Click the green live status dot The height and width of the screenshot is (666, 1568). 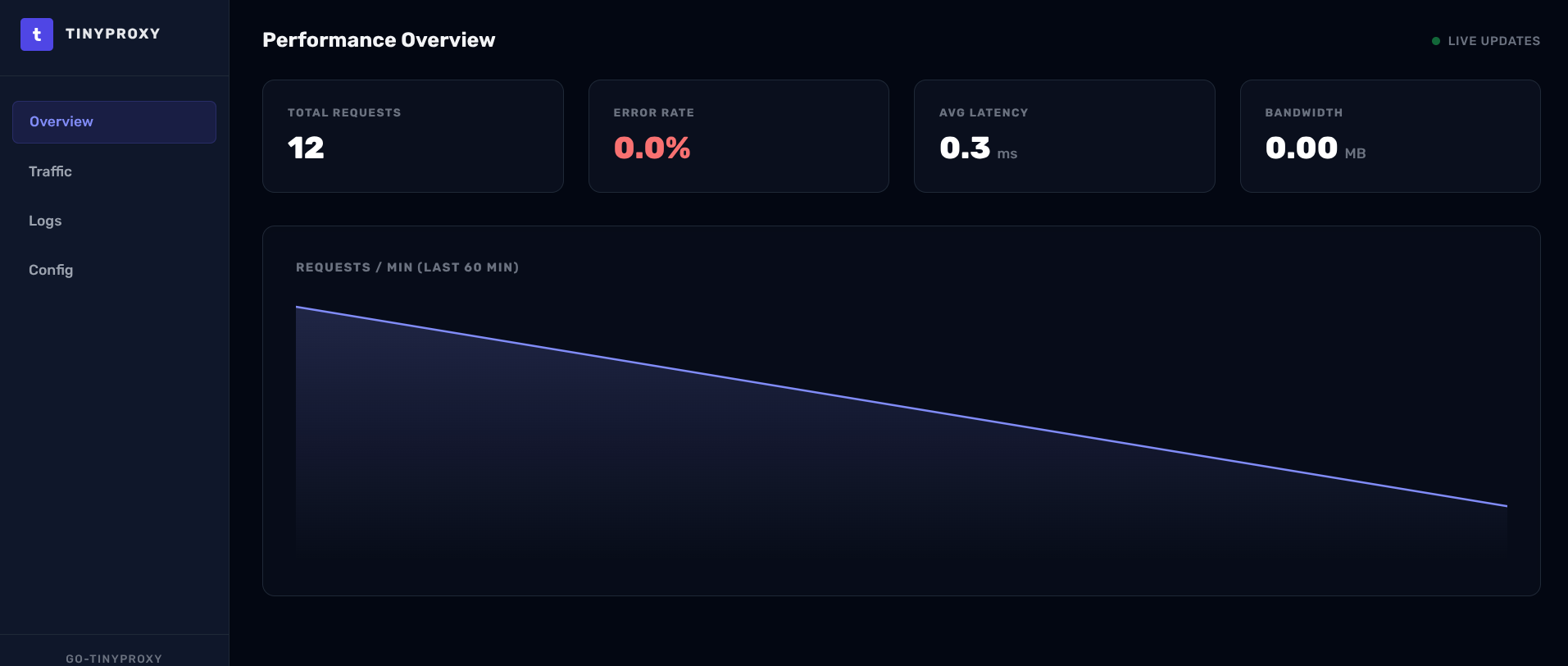1436,41
